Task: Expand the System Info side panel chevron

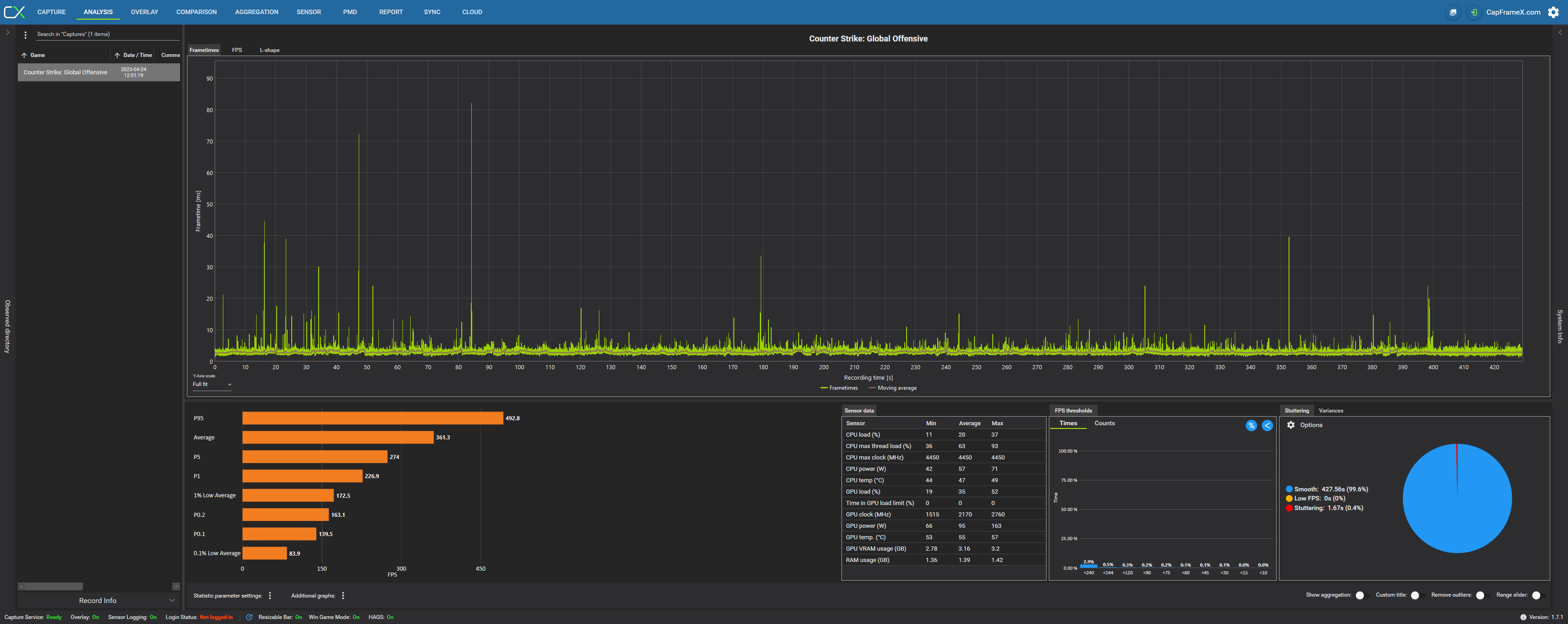Action: point(1560,33)
